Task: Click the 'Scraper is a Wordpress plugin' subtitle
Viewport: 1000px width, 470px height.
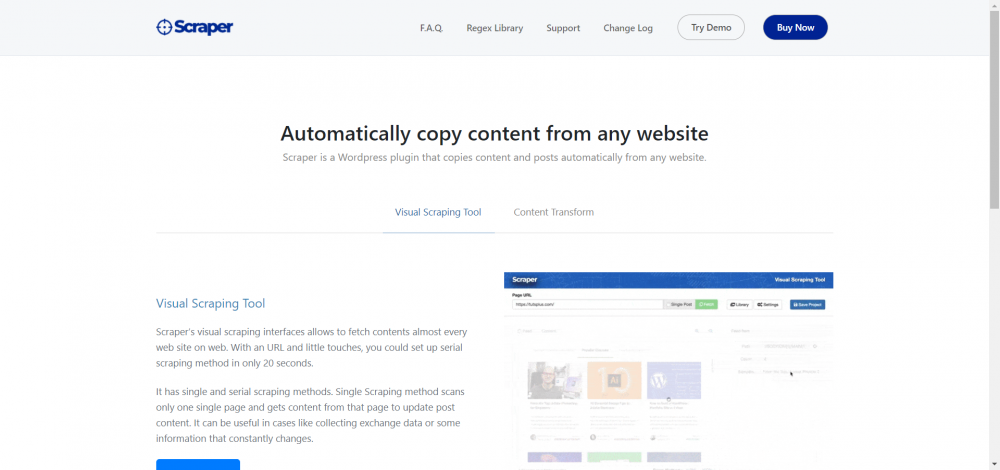Action: 494,158
